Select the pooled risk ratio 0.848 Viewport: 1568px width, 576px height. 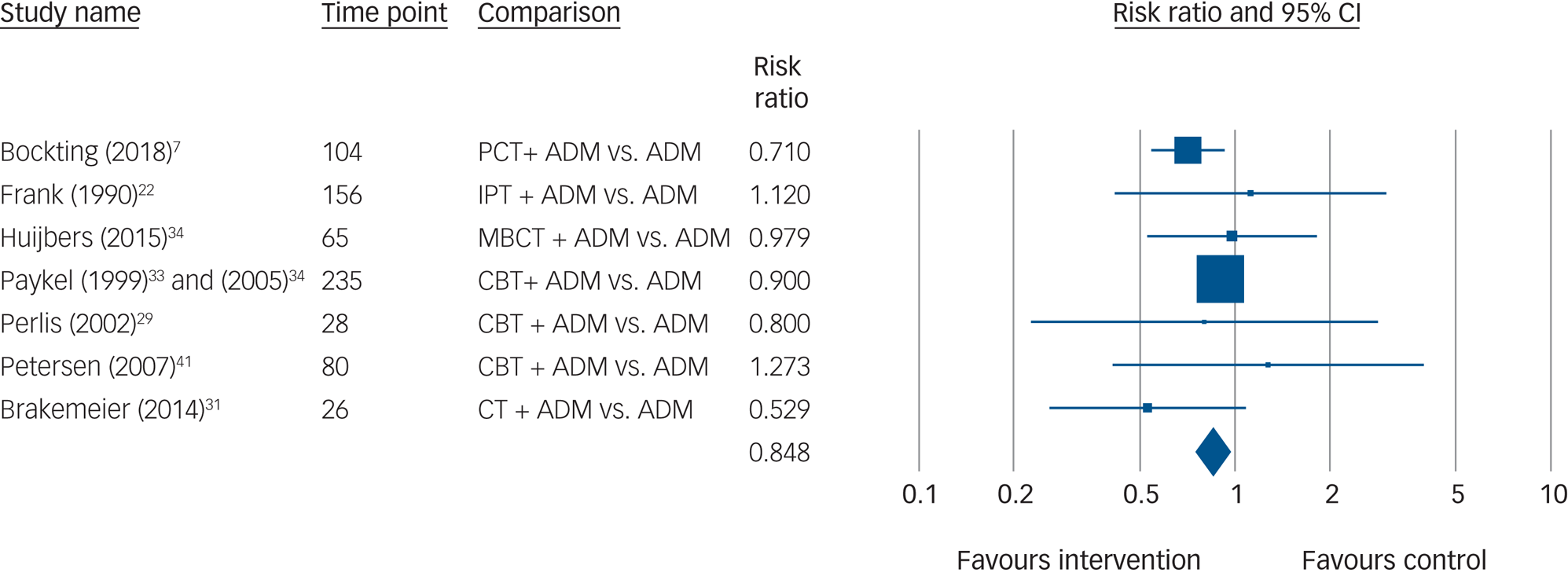coord(779,453)
